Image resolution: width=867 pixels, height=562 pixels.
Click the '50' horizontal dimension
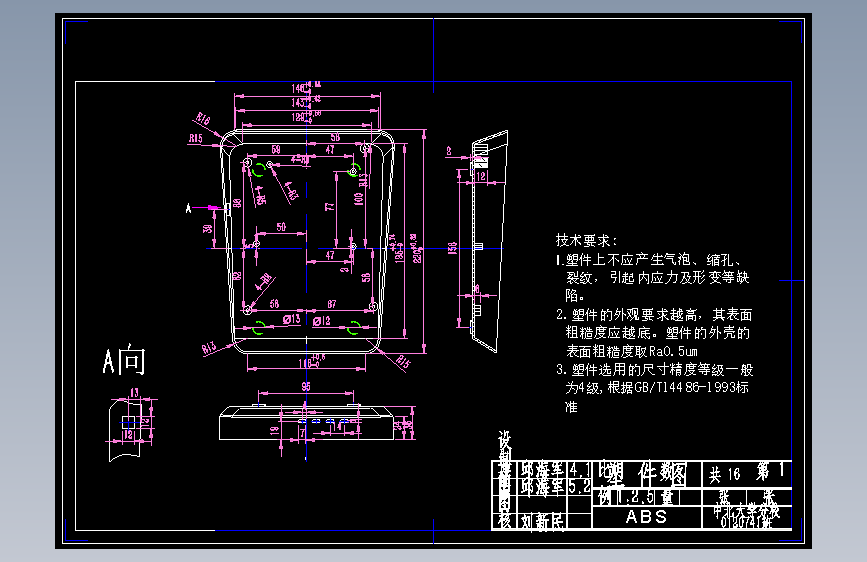pos(281,227)
